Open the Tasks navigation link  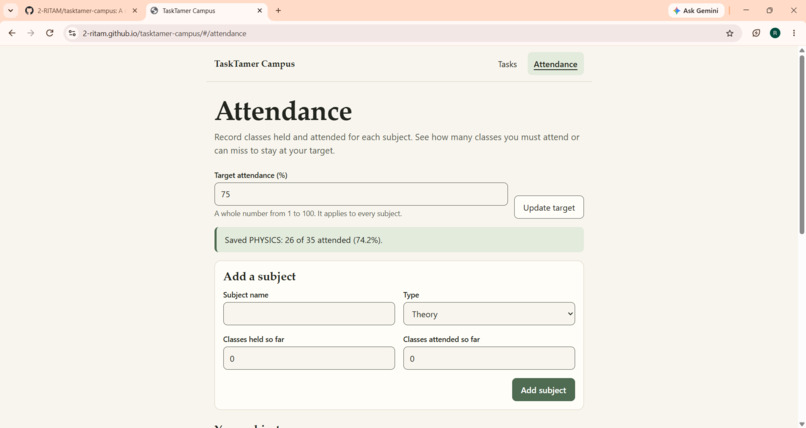point(507,64)
